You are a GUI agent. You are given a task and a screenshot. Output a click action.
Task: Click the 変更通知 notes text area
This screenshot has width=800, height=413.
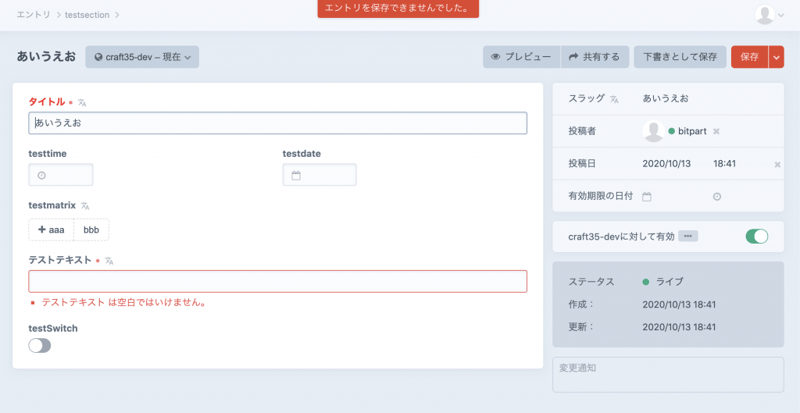point(667,375)
